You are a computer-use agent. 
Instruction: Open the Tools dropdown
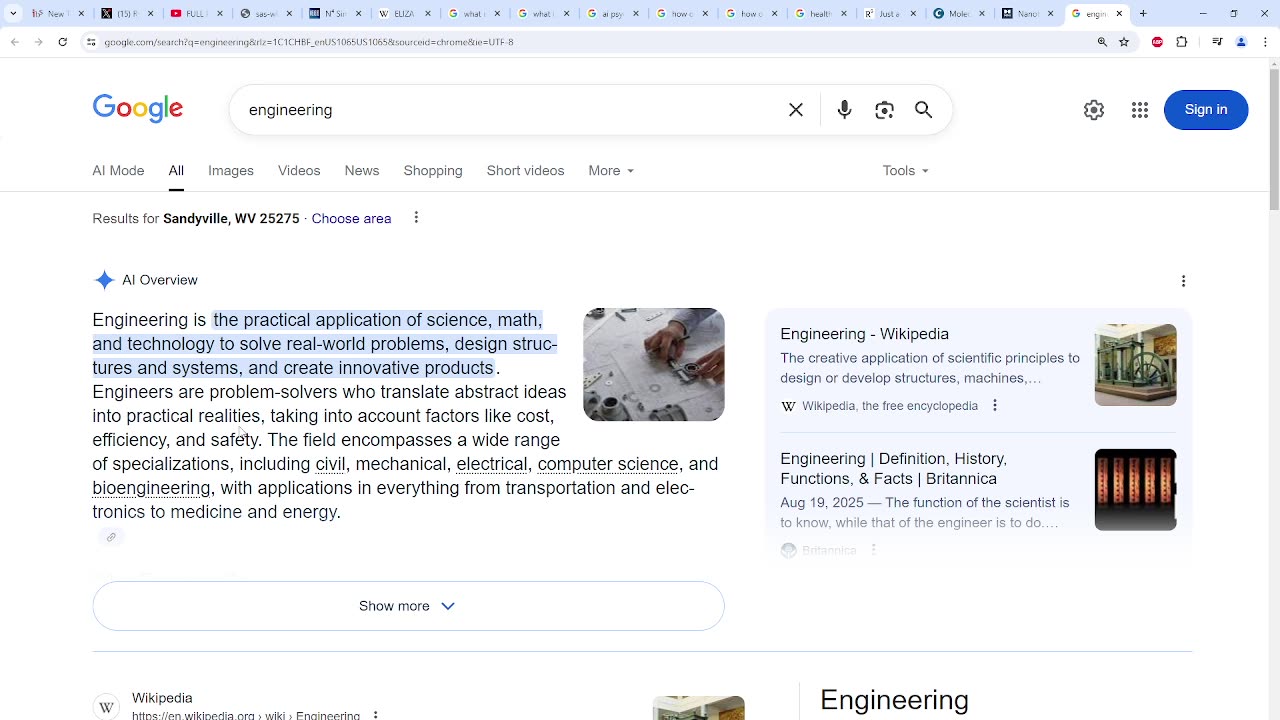pyautogui.click(x=906, y=171)
